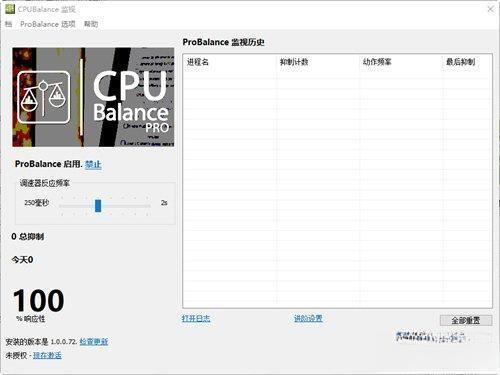
Task: Click the 0 总抑制 counter text
Action: (28, 237)
